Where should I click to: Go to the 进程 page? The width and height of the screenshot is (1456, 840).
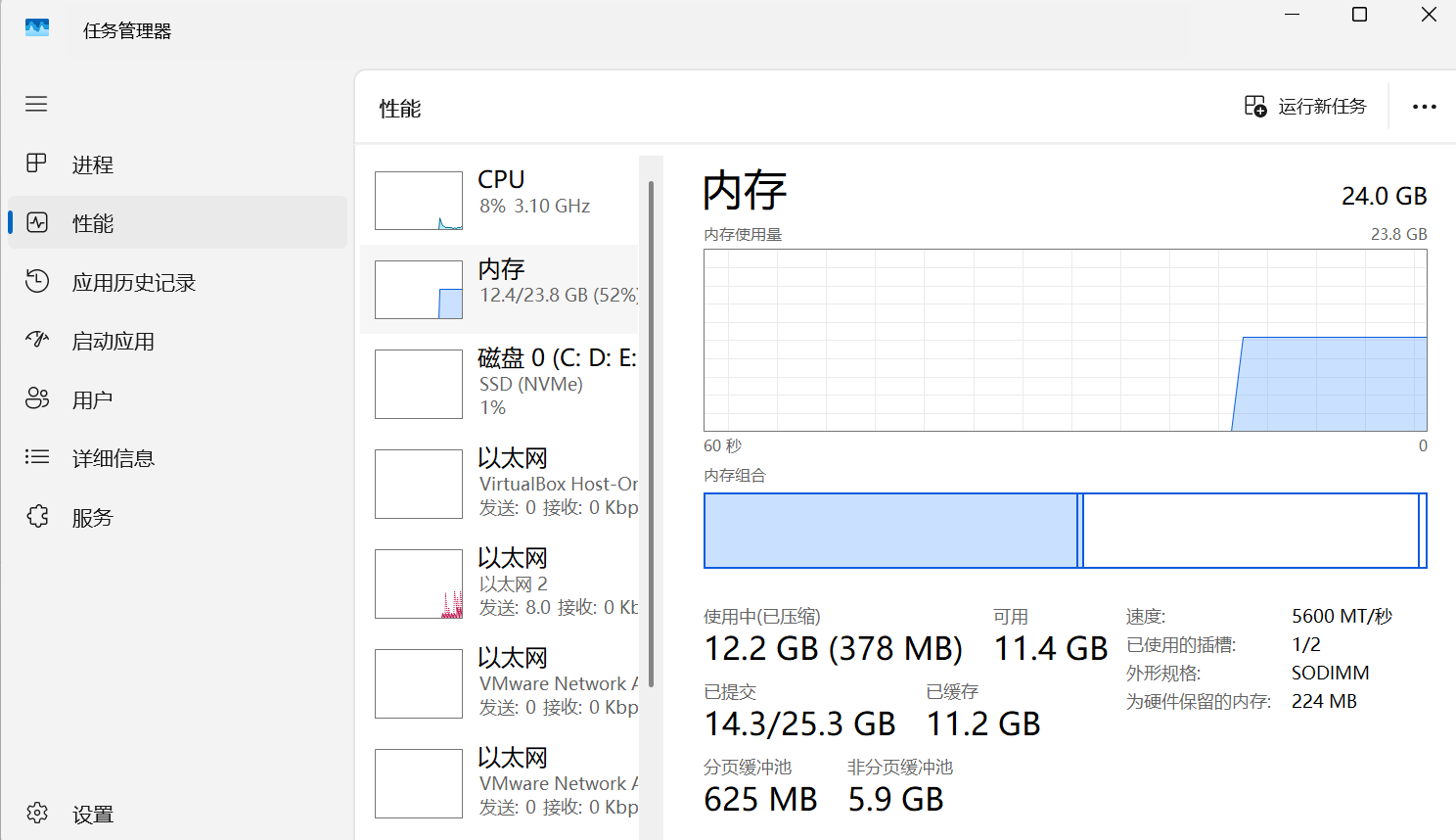click(177, 164)
